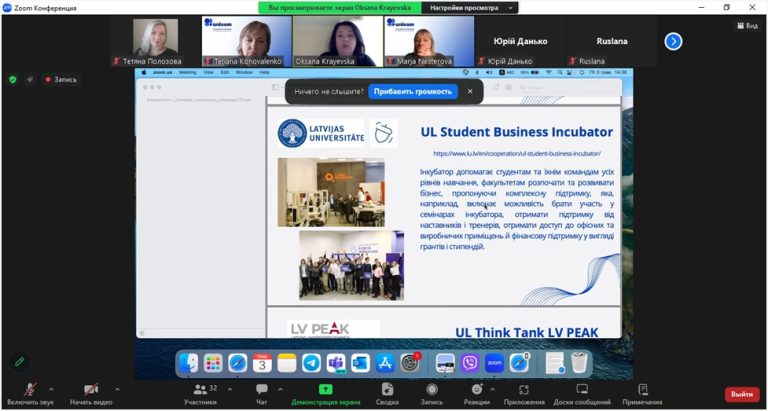This screenshot has width=768, height=411.
Task: Open Edit menu in shared Mac menu bar
Action: [225, 73]
